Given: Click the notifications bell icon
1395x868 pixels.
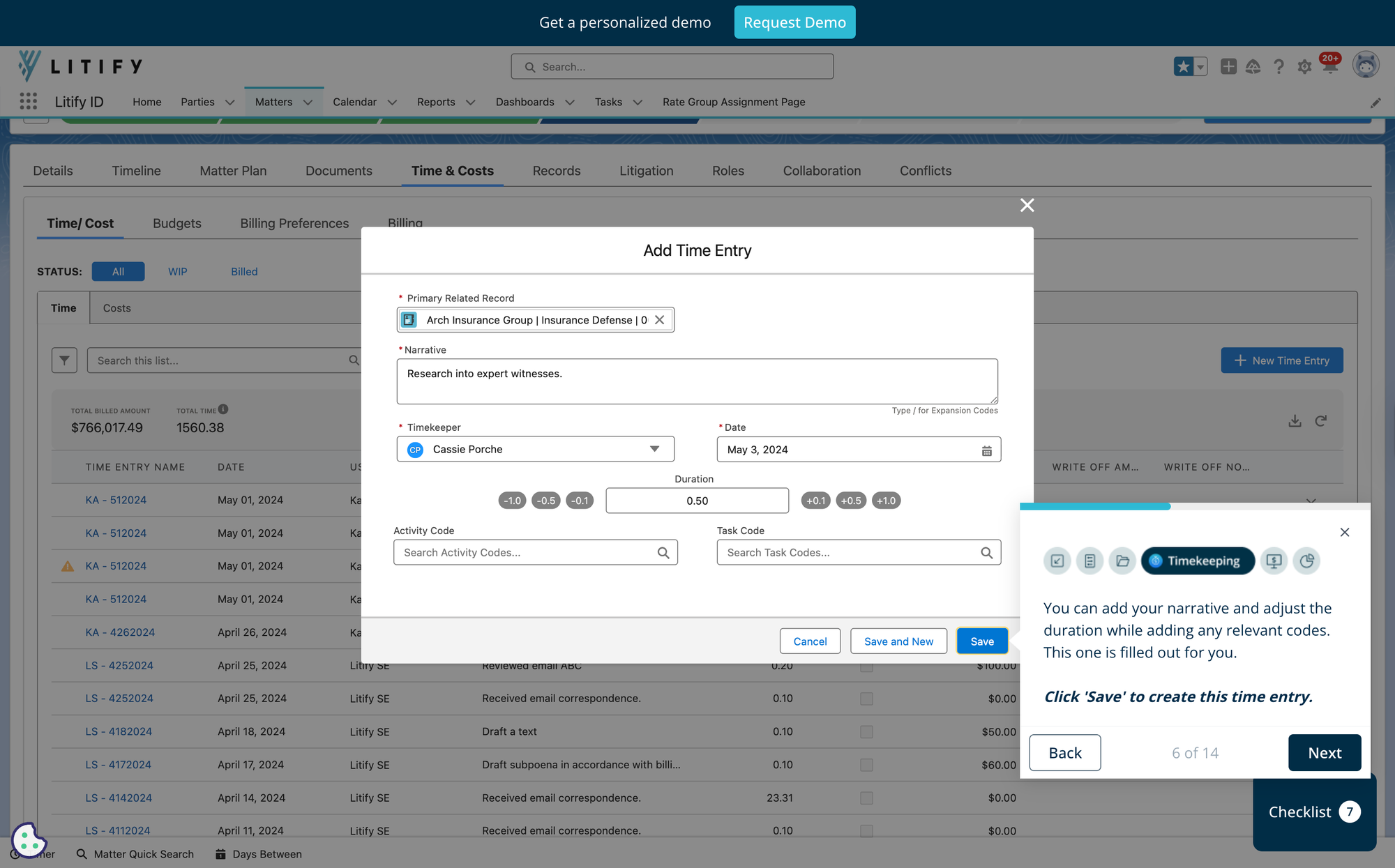Looking at the screenshot, I should coord(1329,66).
